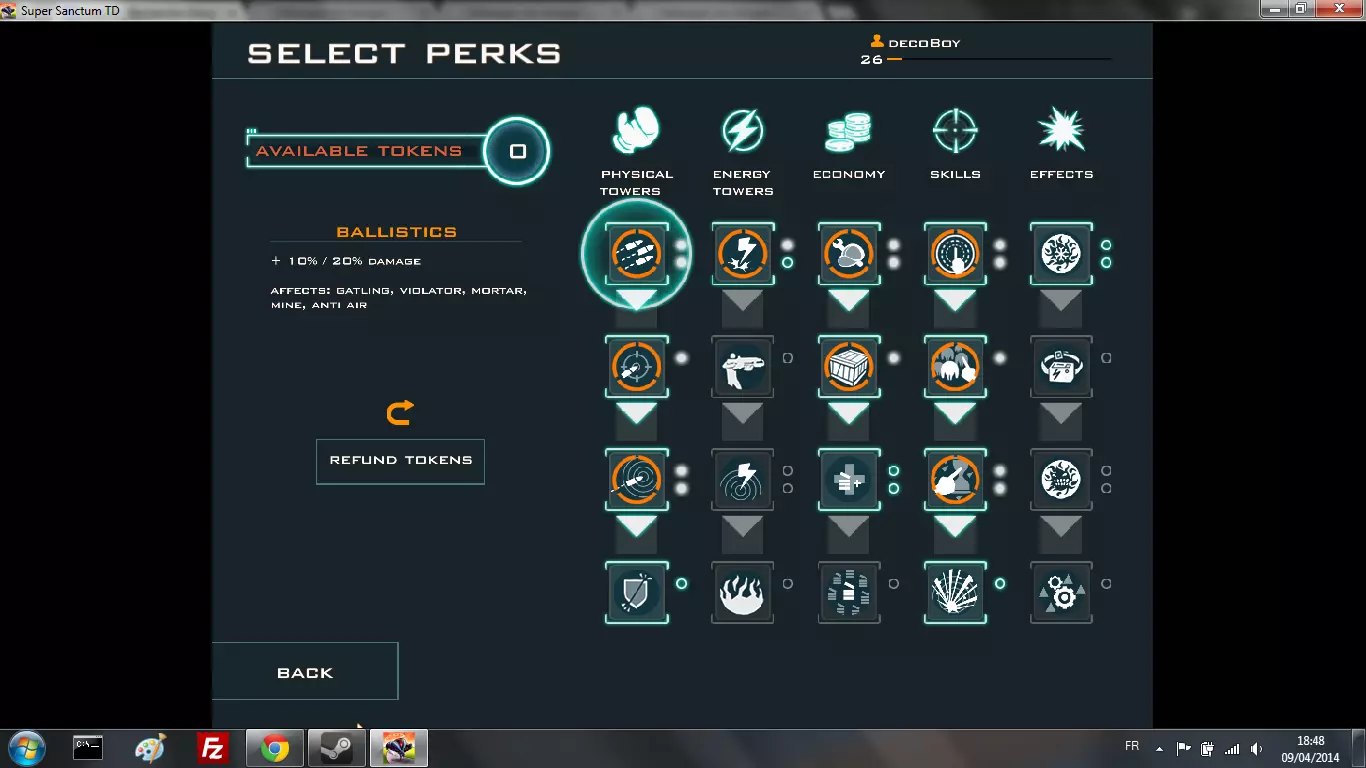
Task: Select the Ballistics perk icon with three bullets
Action: tap(636, 254)
